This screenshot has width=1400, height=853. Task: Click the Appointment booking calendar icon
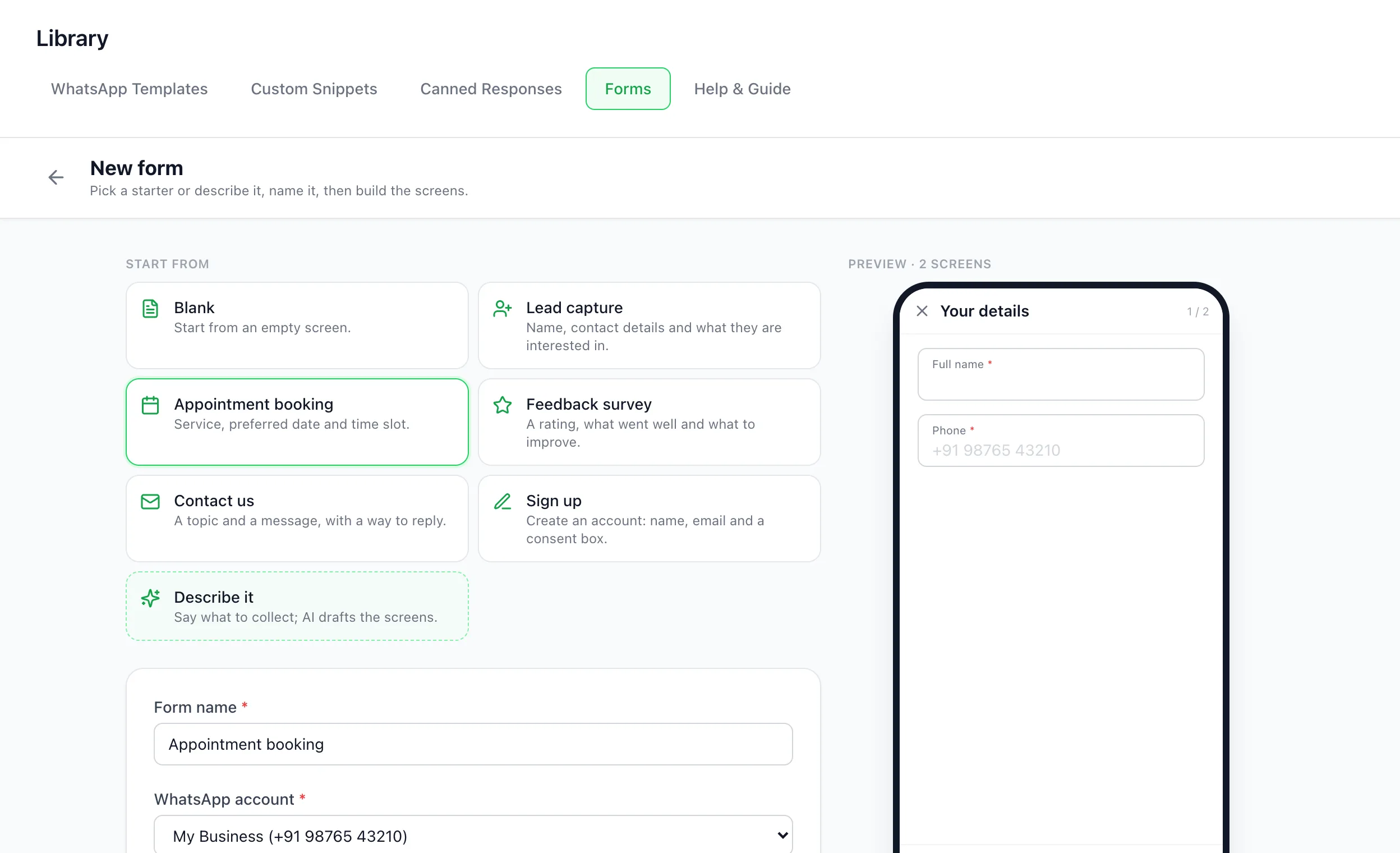pyautogui.click(x=150, y=405)
